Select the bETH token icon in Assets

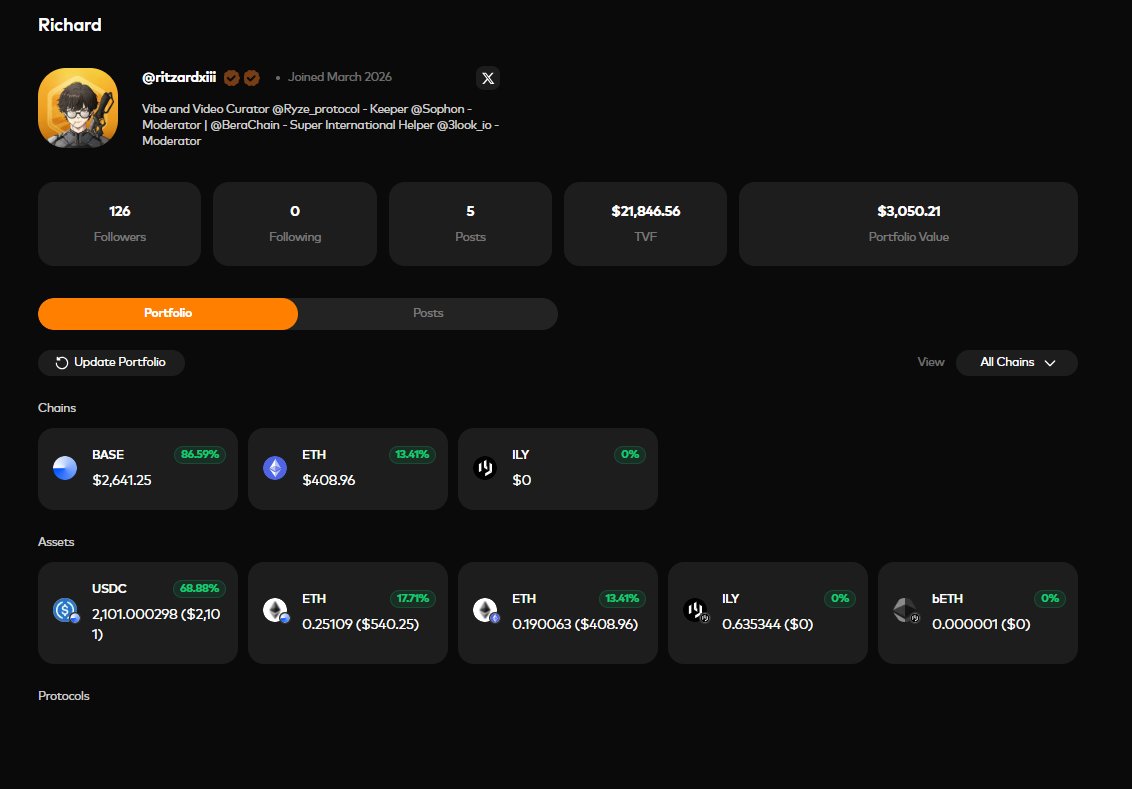pyautogui.click(x=906, y=611)
